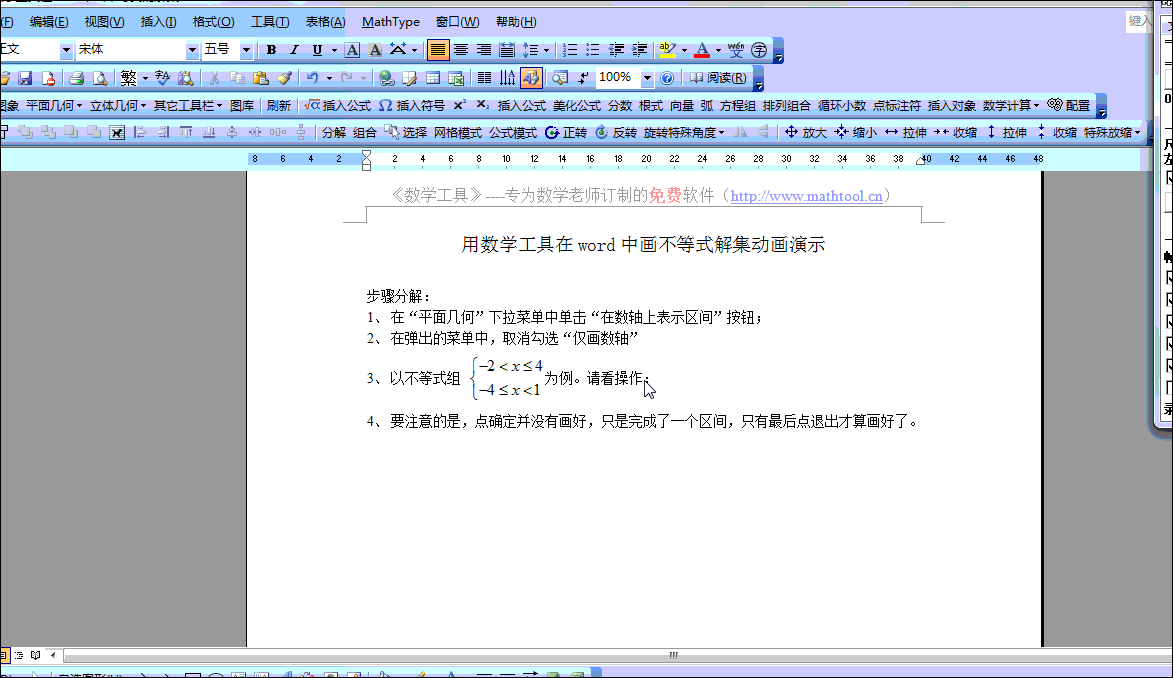
Task: Apply character border
Action: click(352, 50)
